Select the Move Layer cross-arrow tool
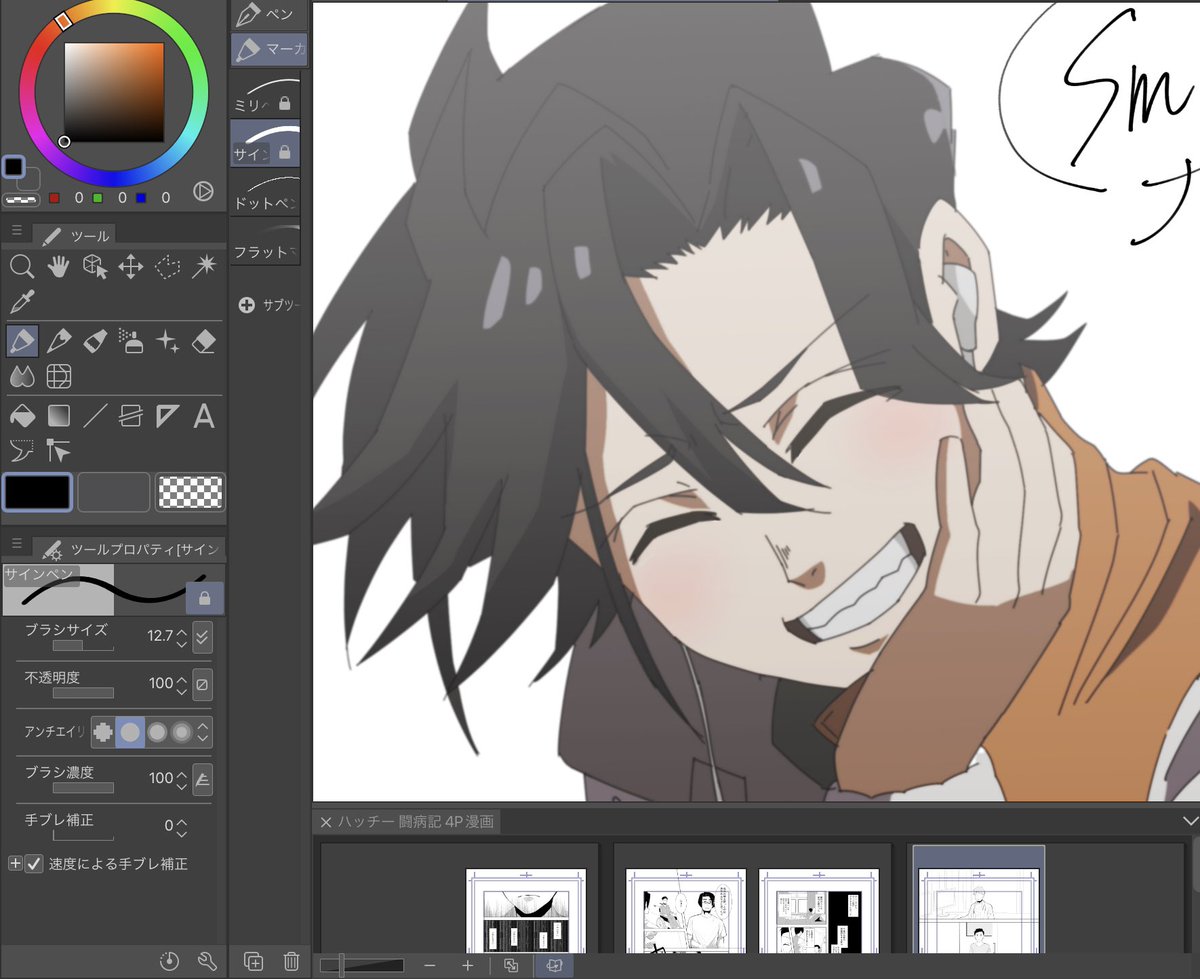The image size is (1200, 979). click(130, 266)
